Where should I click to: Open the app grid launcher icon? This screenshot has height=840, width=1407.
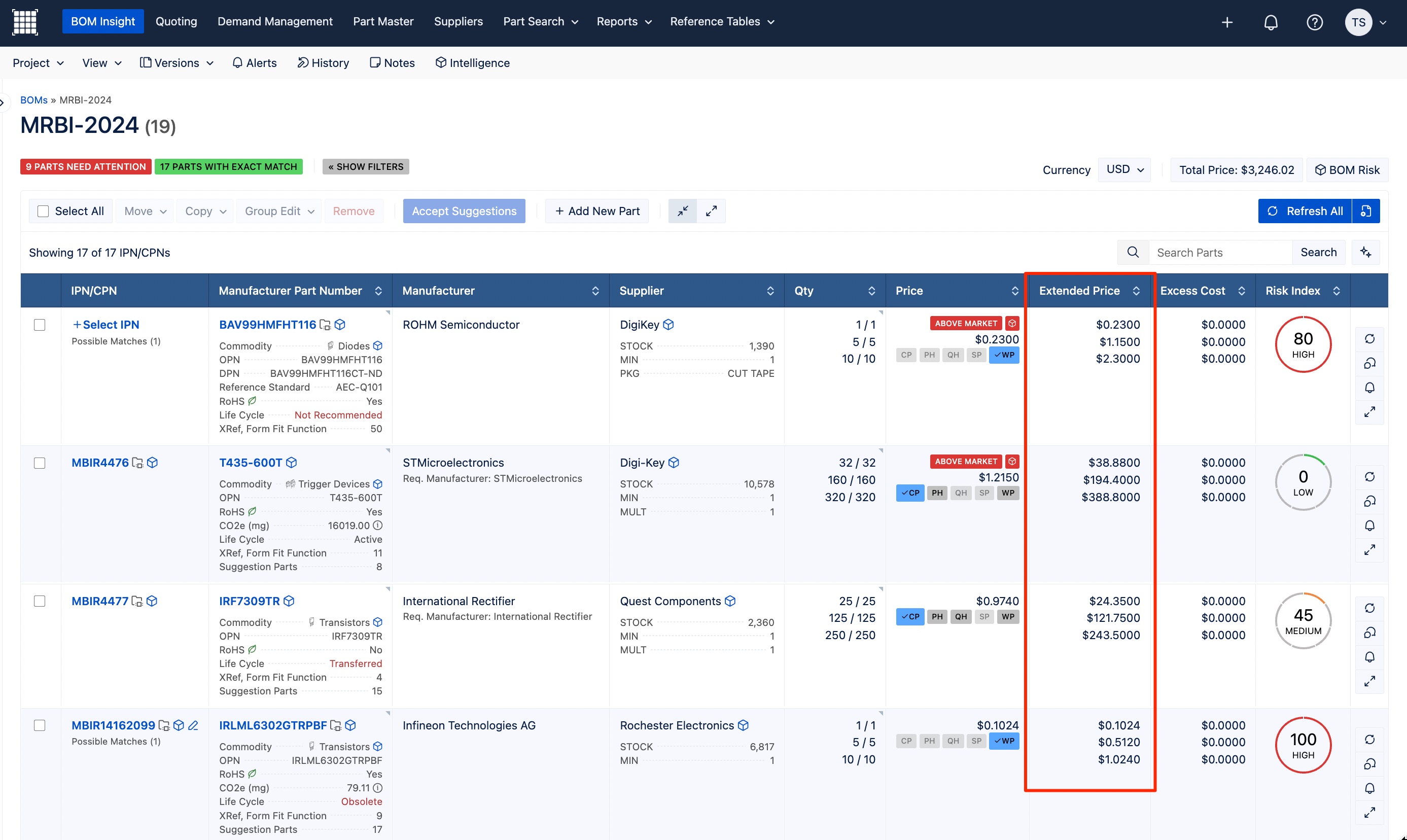click(25, 22)
